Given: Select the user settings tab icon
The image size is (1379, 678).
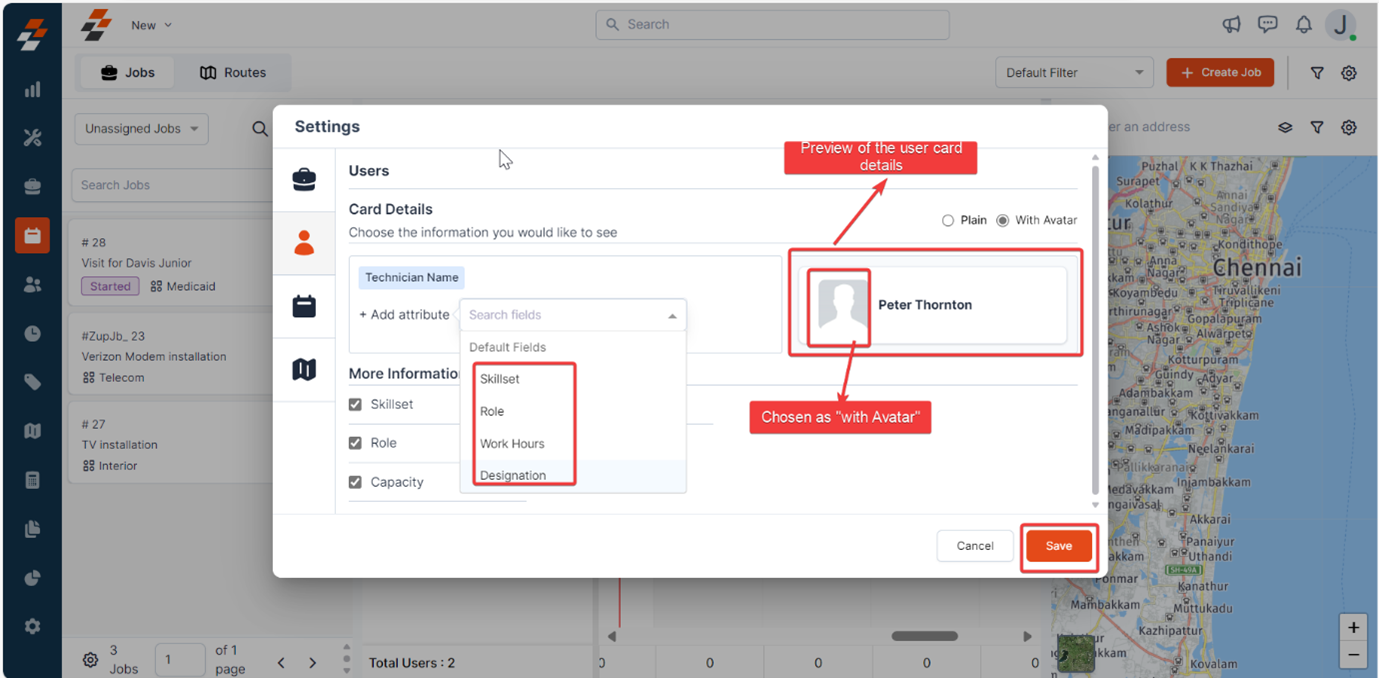Looking at the screenshot, I should (x=304, y=243).
